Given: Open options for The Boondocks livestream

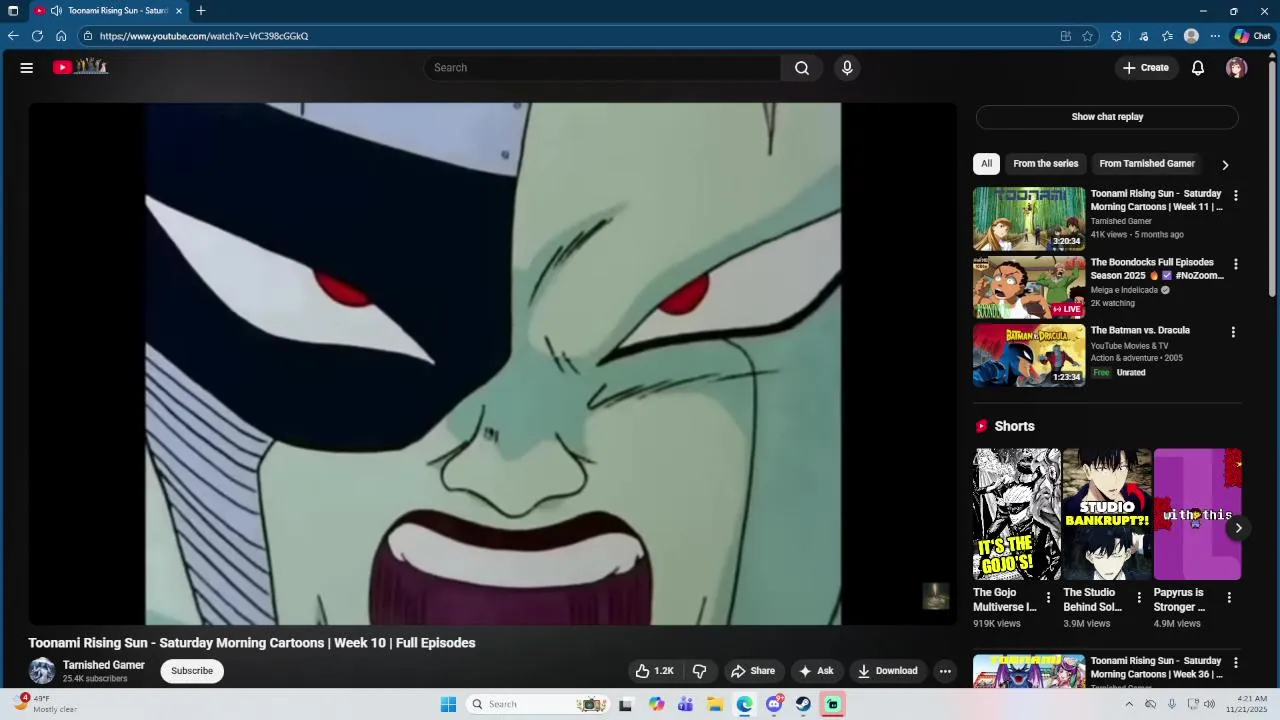Looking at the screenshot, I should pyautogui.click(x=1236, y=265).
